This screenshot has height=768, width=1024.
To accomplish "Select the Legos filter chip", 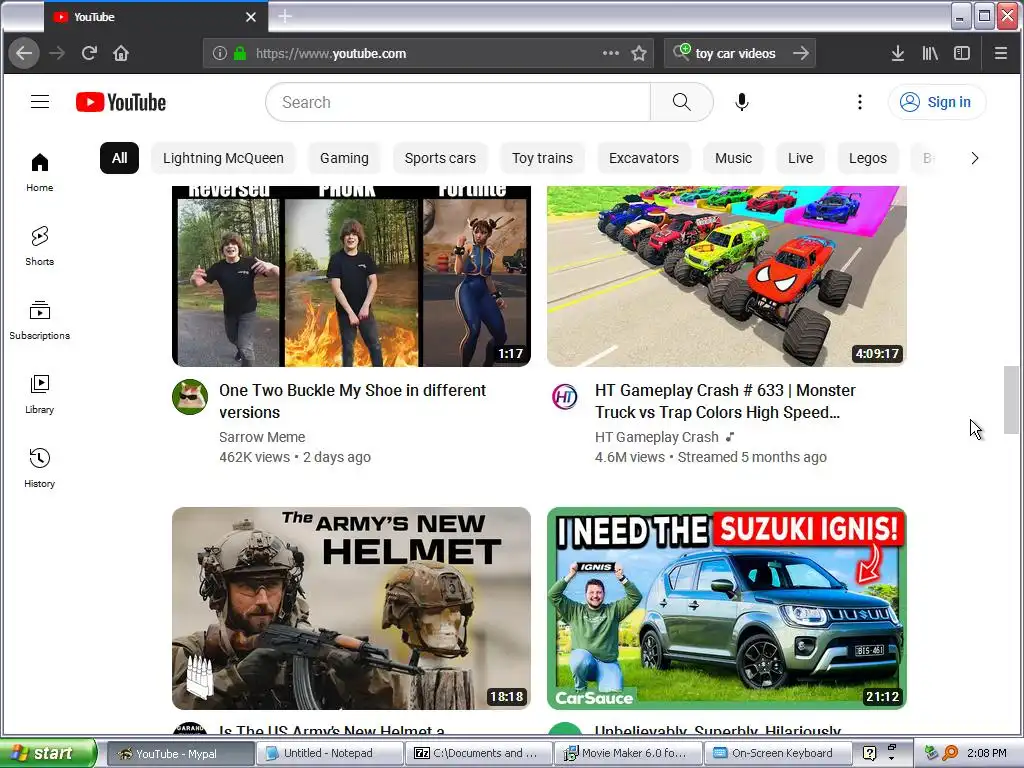I will (x=867, y=158).
